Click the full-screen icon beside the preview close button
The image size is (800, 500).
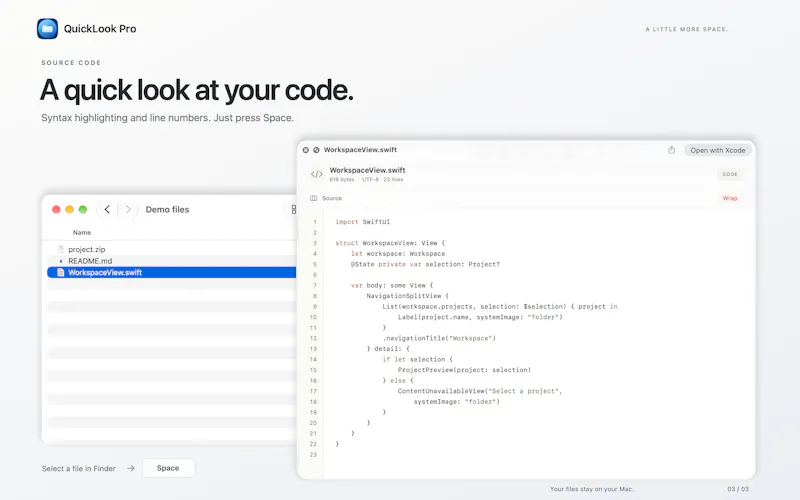tap(316, 150)
